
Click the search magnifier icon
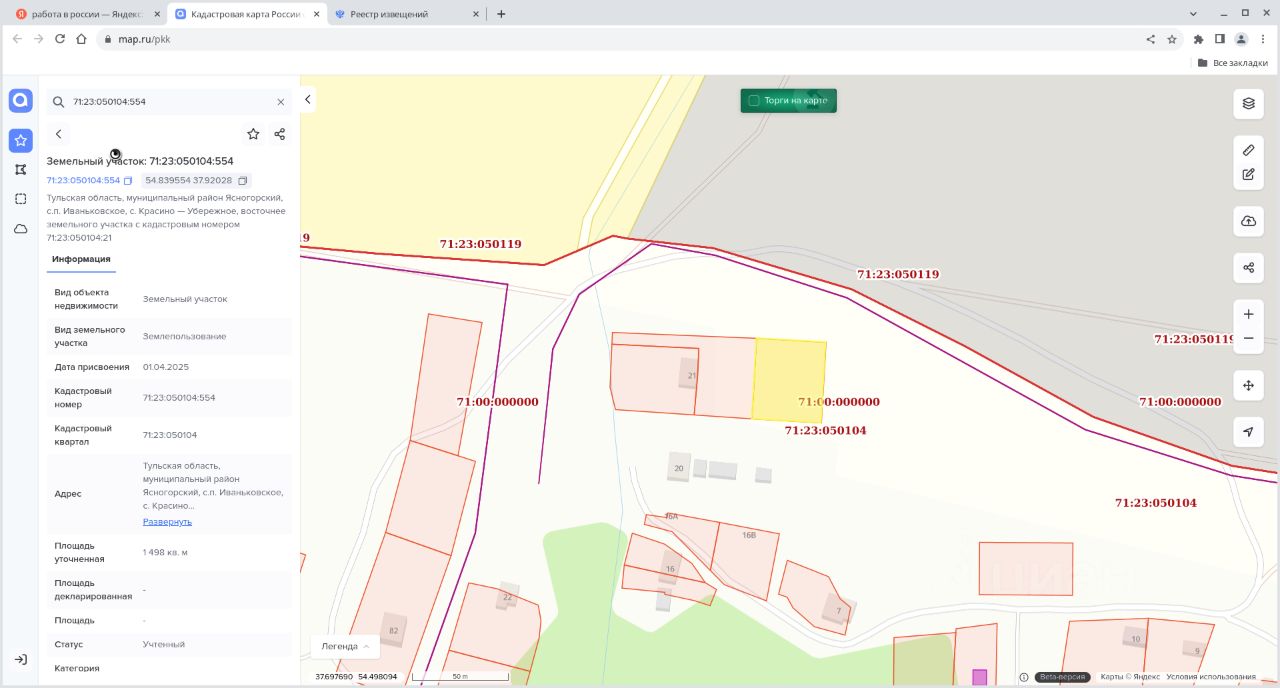pos(58,102)
